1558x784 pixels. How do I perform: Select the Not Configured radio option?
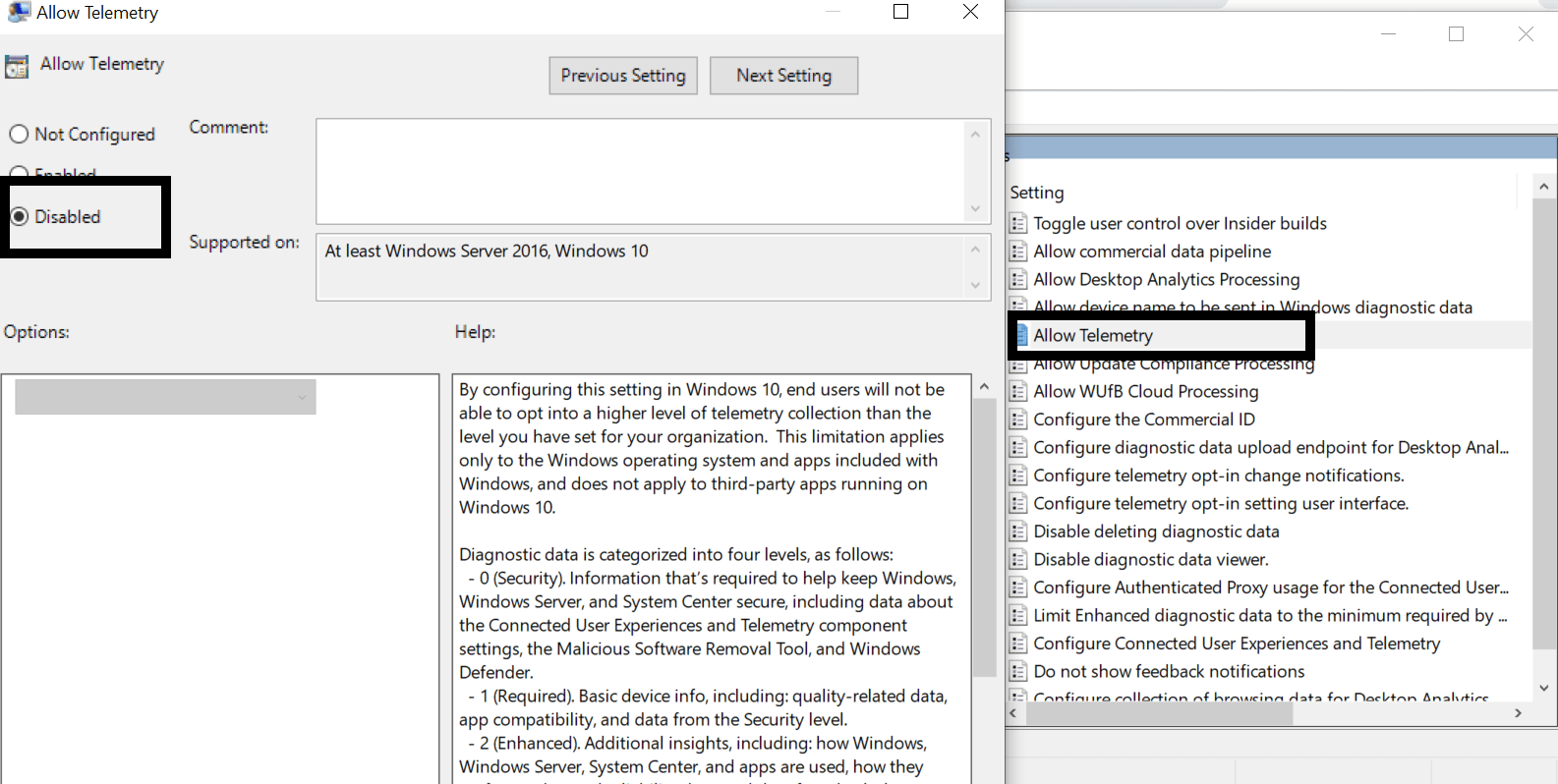[83, 135]
